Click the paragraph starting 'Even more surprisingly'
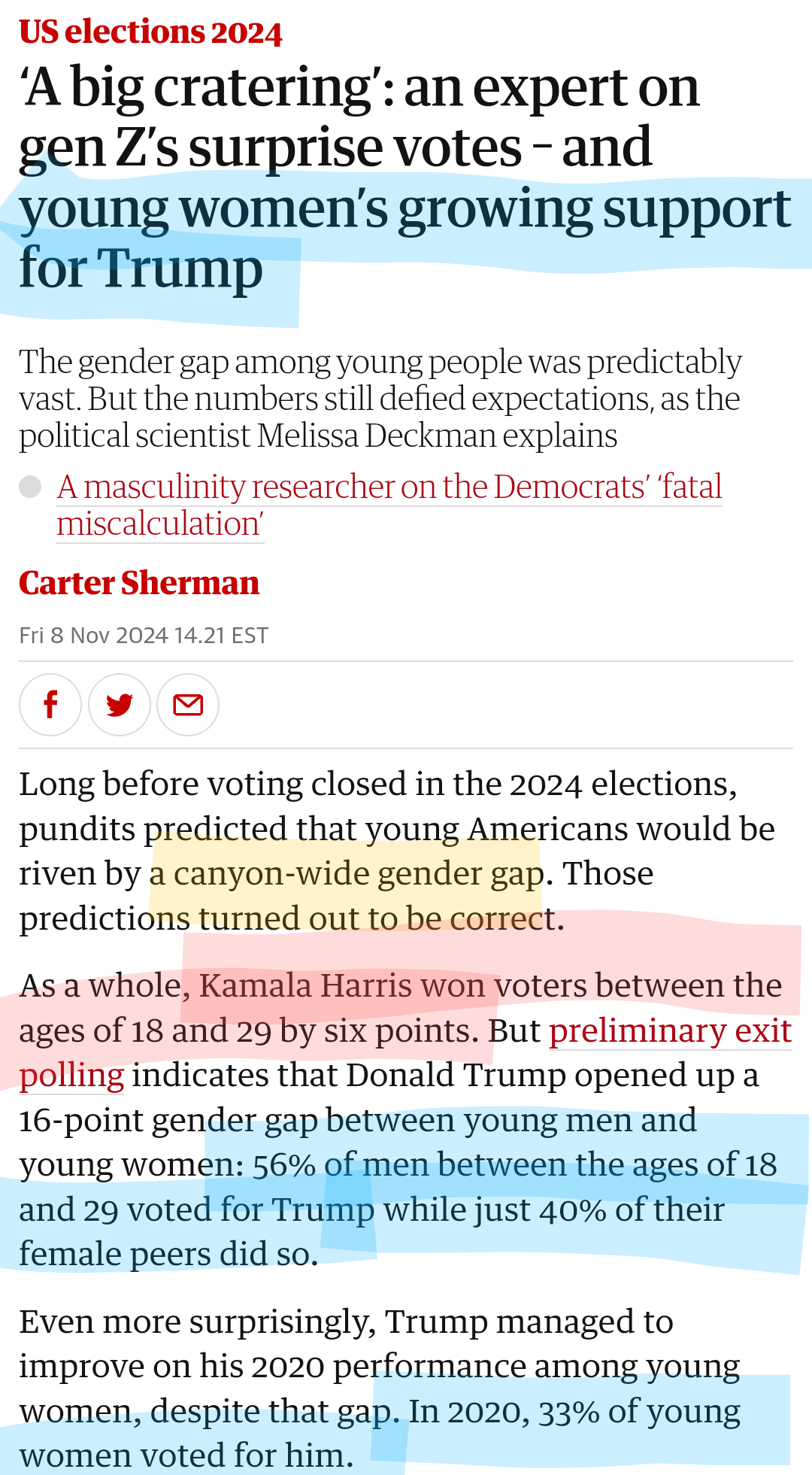This screenshot has width=812, height=1475. (380, 1389)
